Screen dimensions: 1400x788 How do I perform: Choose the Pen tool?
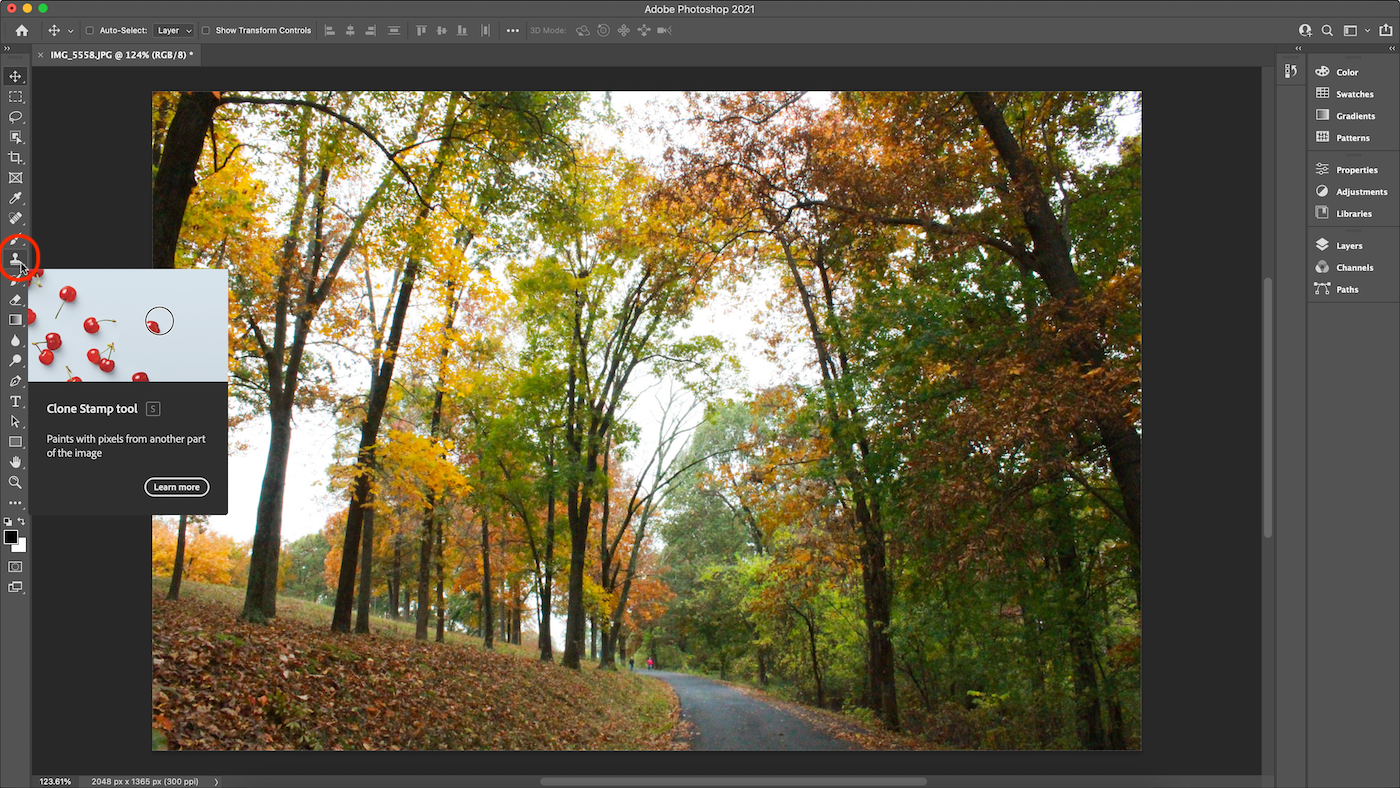pyautogui.click(x=15, y=381)
